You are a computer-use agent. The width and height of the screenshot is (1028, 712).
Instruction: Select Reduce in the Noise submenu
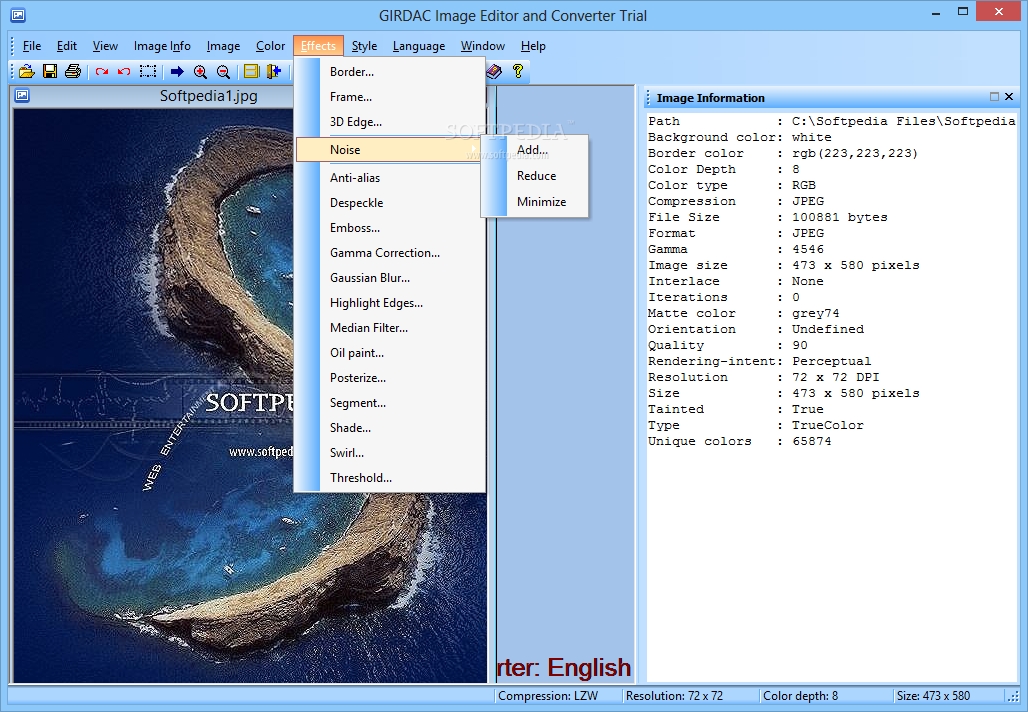536,176
